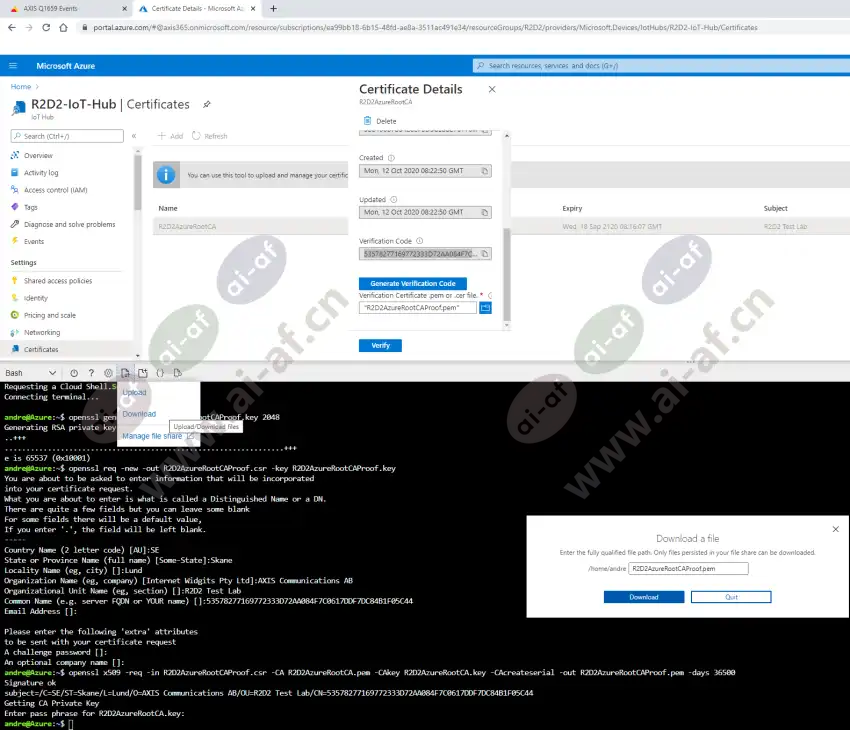Browse for verification certificate file
The image size is (850, 730).
[x=486, y=308]
